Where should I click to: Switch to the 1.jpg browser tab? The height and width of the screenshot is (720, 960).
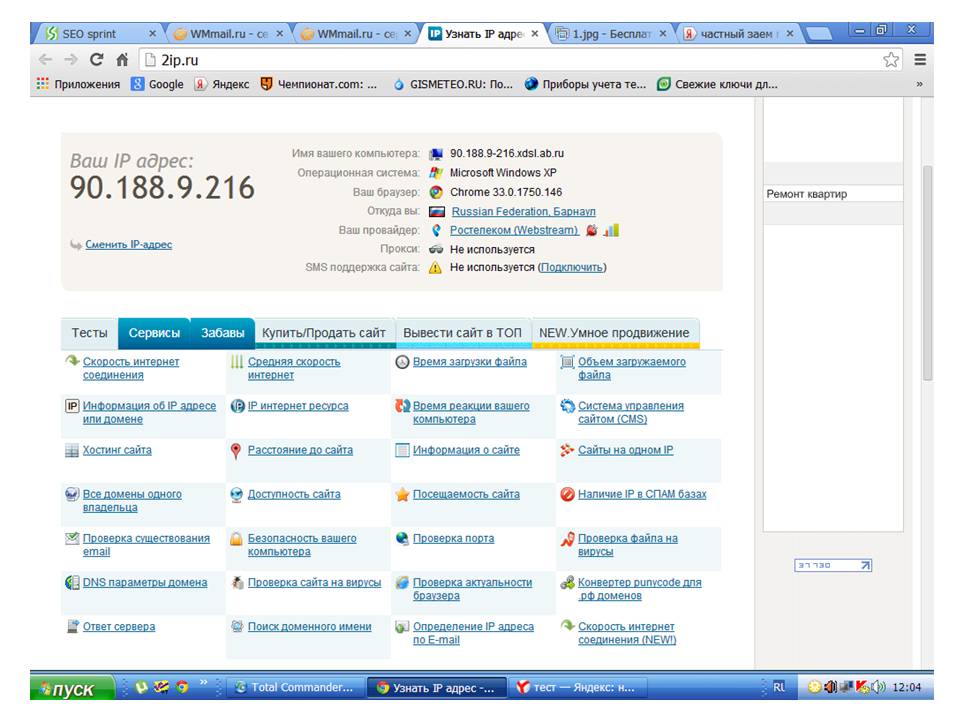(610, 34)
